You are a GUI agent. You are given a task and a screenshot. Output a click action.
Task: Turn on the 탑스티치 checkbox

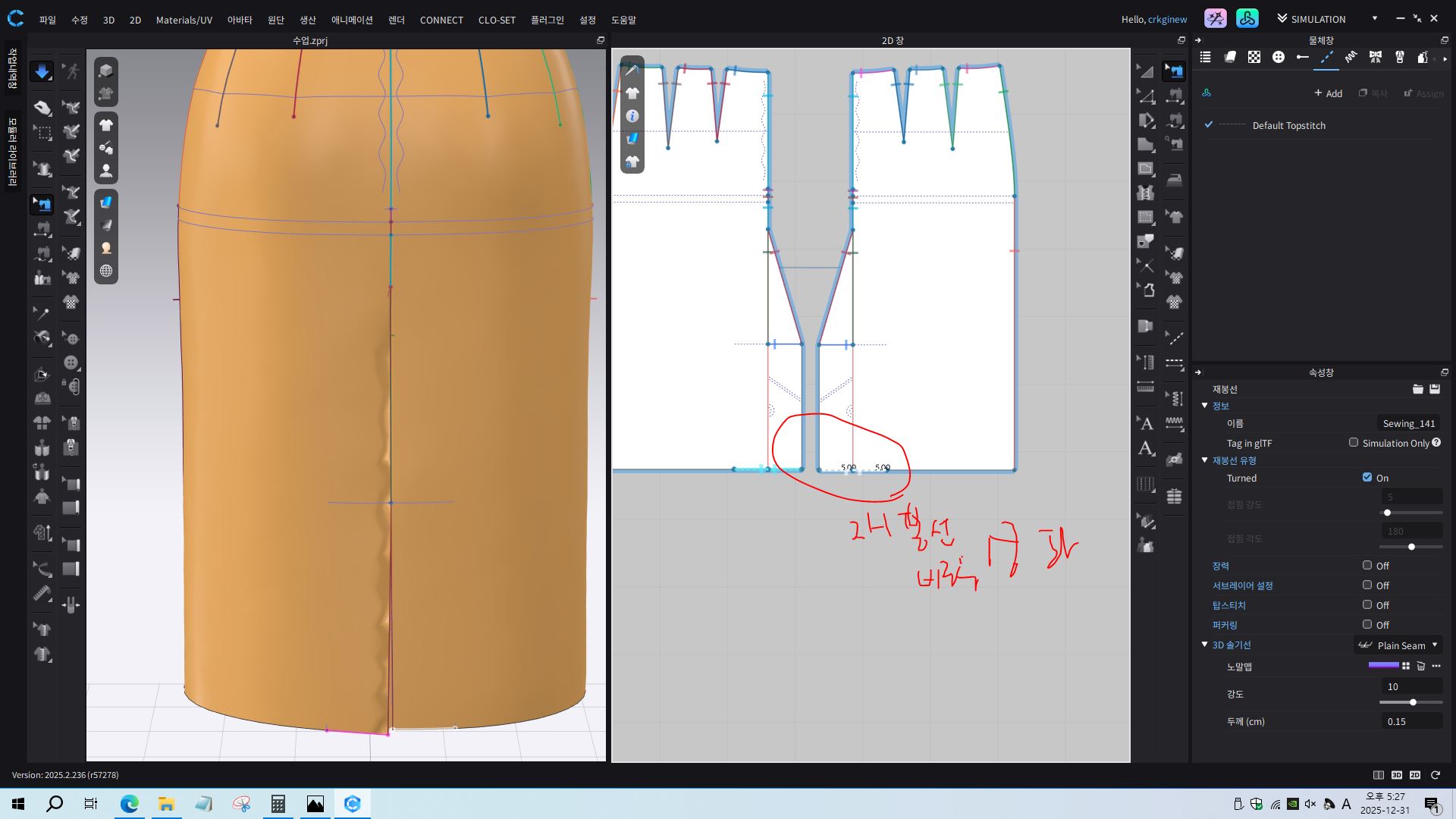1367,604
